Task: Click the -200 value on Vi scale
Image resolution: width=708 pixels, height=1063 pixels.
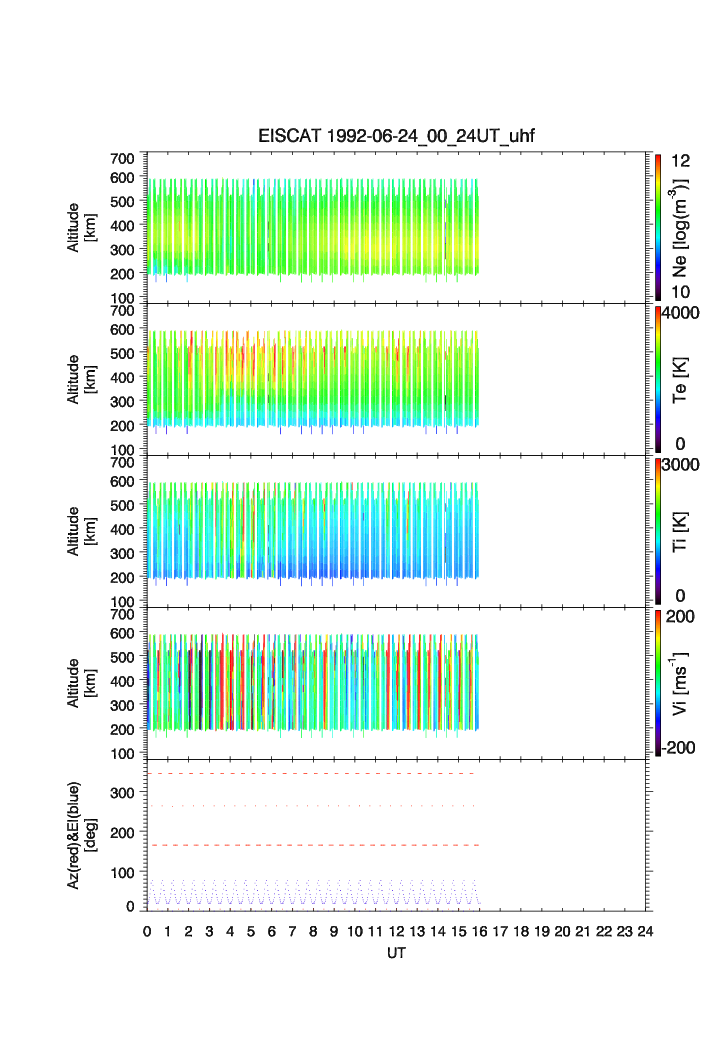Action: tap(678, 748)
